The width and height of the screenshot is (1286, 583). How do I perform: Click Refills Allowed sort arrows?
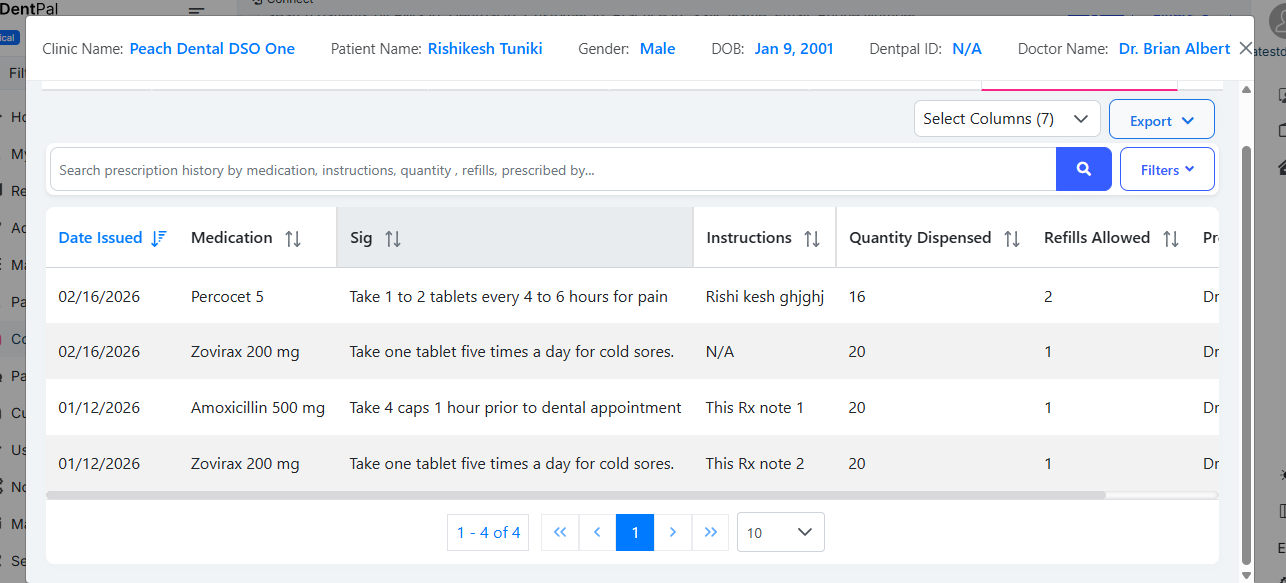click(1170, 238)
